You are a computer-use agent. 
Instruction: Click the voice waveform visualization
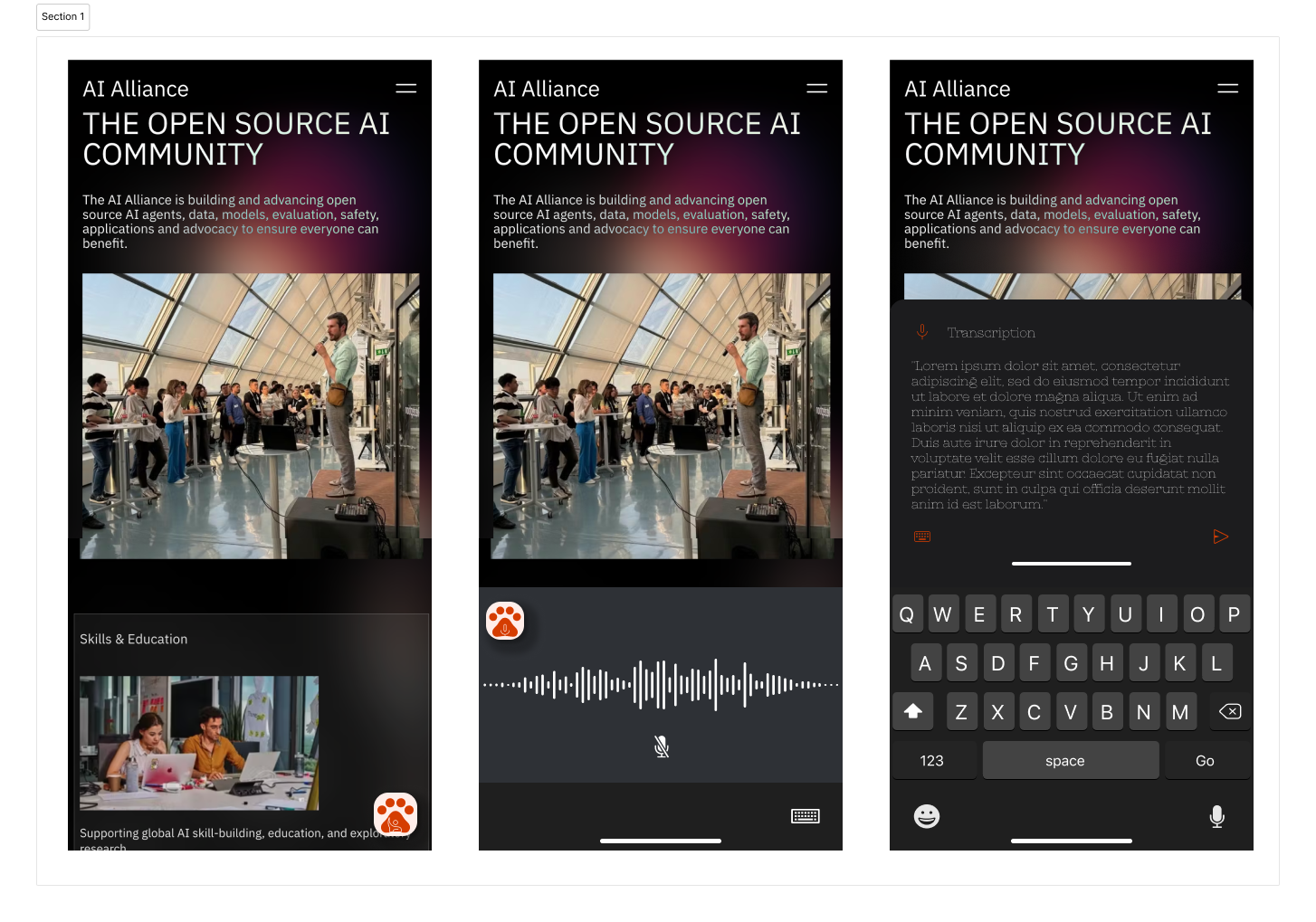[662, 685]
